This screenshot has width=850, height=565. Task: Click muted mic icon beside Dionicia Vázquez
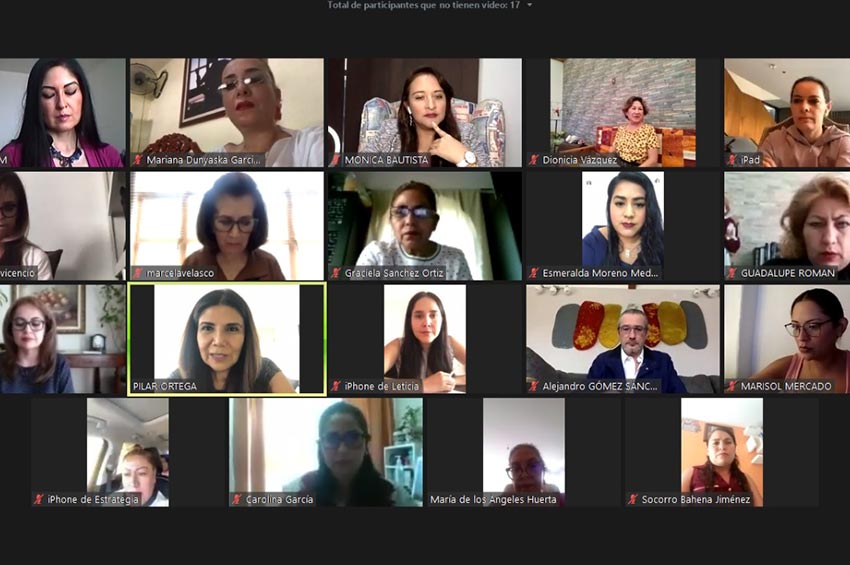click(x=534, y=160)
